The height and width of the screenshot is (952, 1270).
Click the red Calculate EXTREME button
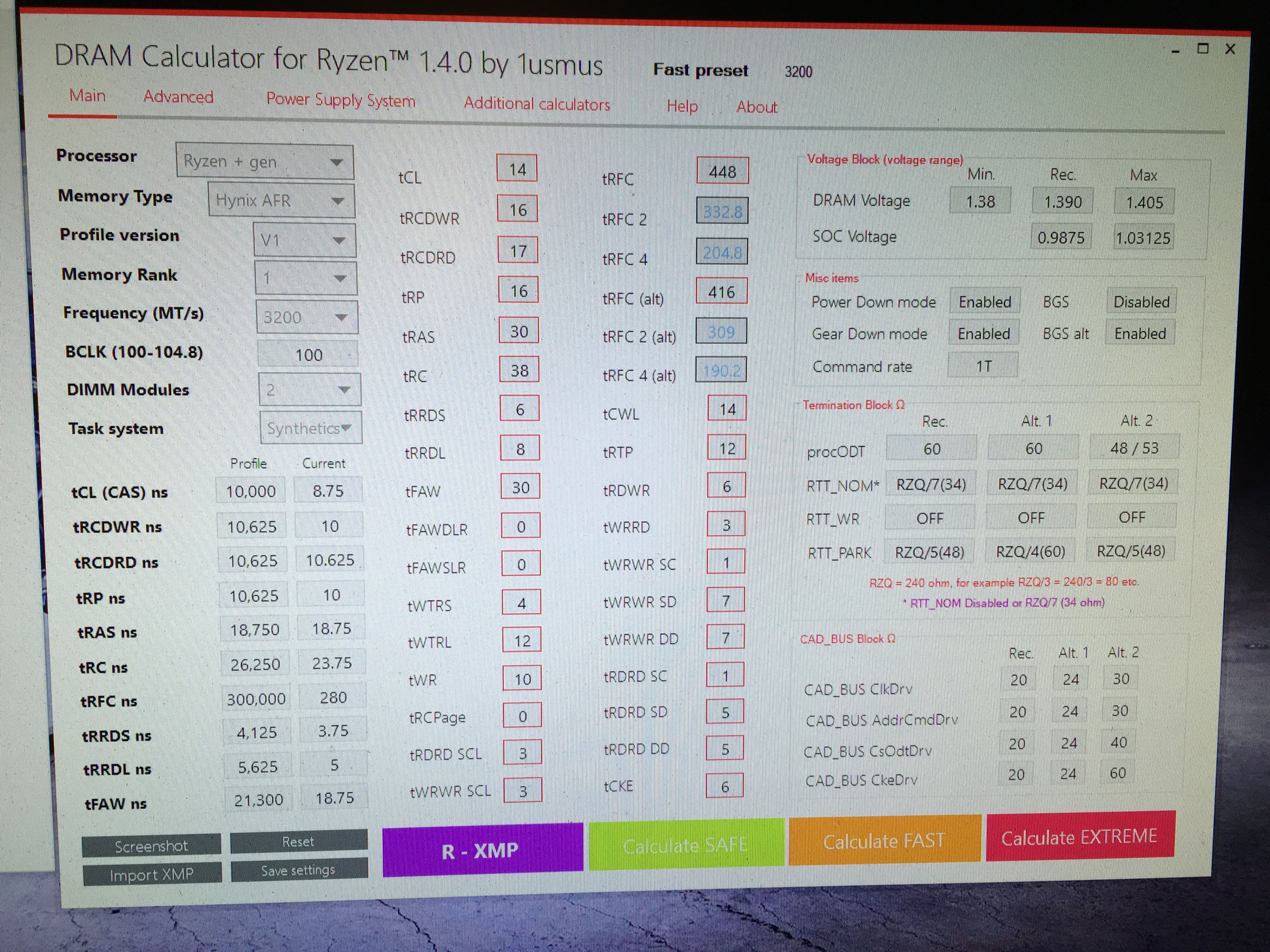tap(1079, 837)
